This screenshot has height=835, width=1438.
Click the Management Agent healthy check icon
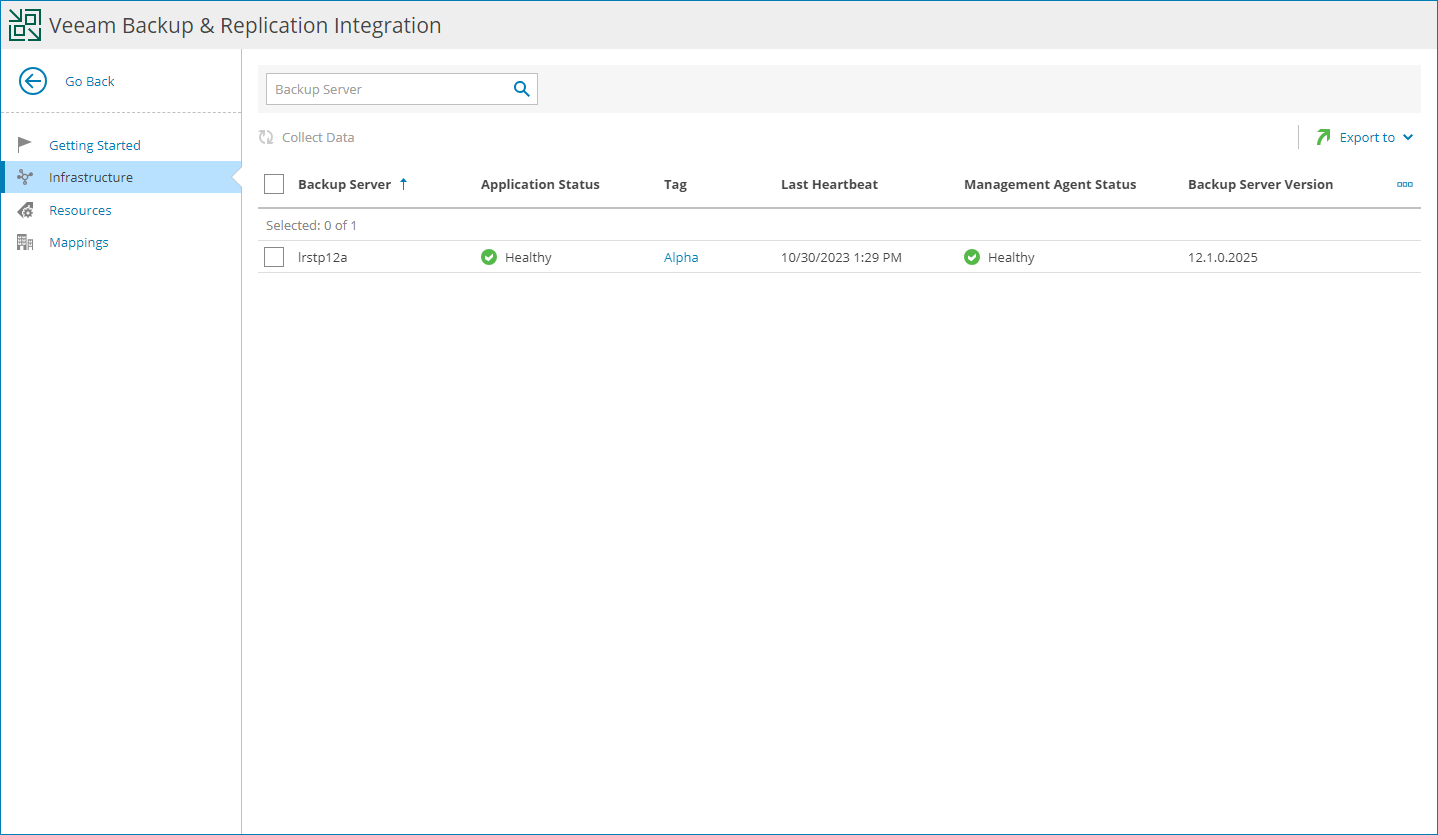972,257
